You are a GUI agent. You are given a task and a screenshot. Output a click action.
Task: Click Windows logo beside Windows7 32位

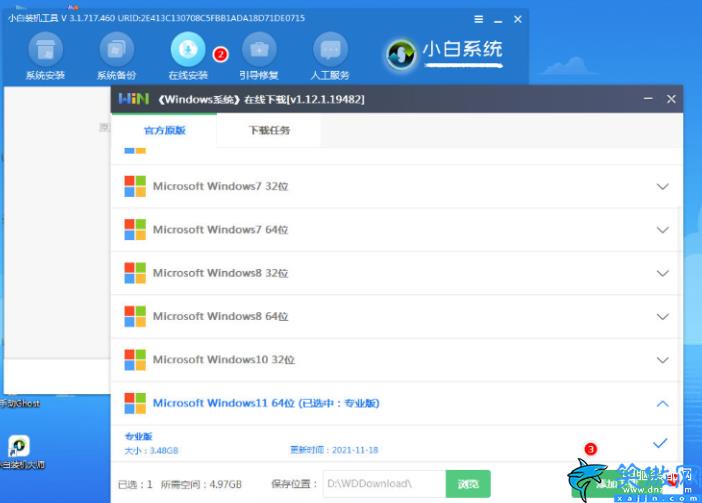tap(135, 186)
